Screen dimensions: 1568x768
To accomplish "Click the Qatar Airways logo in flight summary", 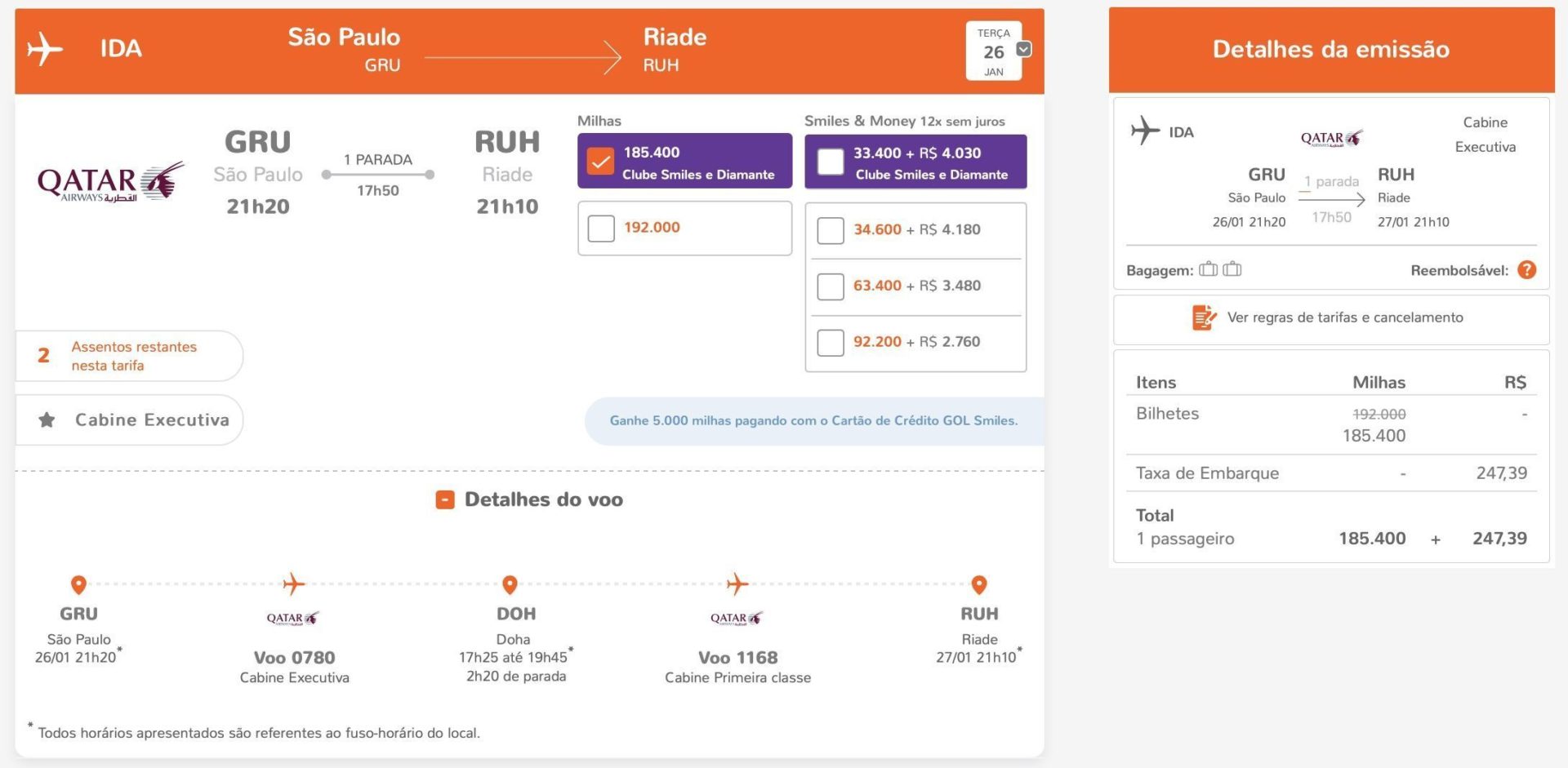I will point(110,182).
